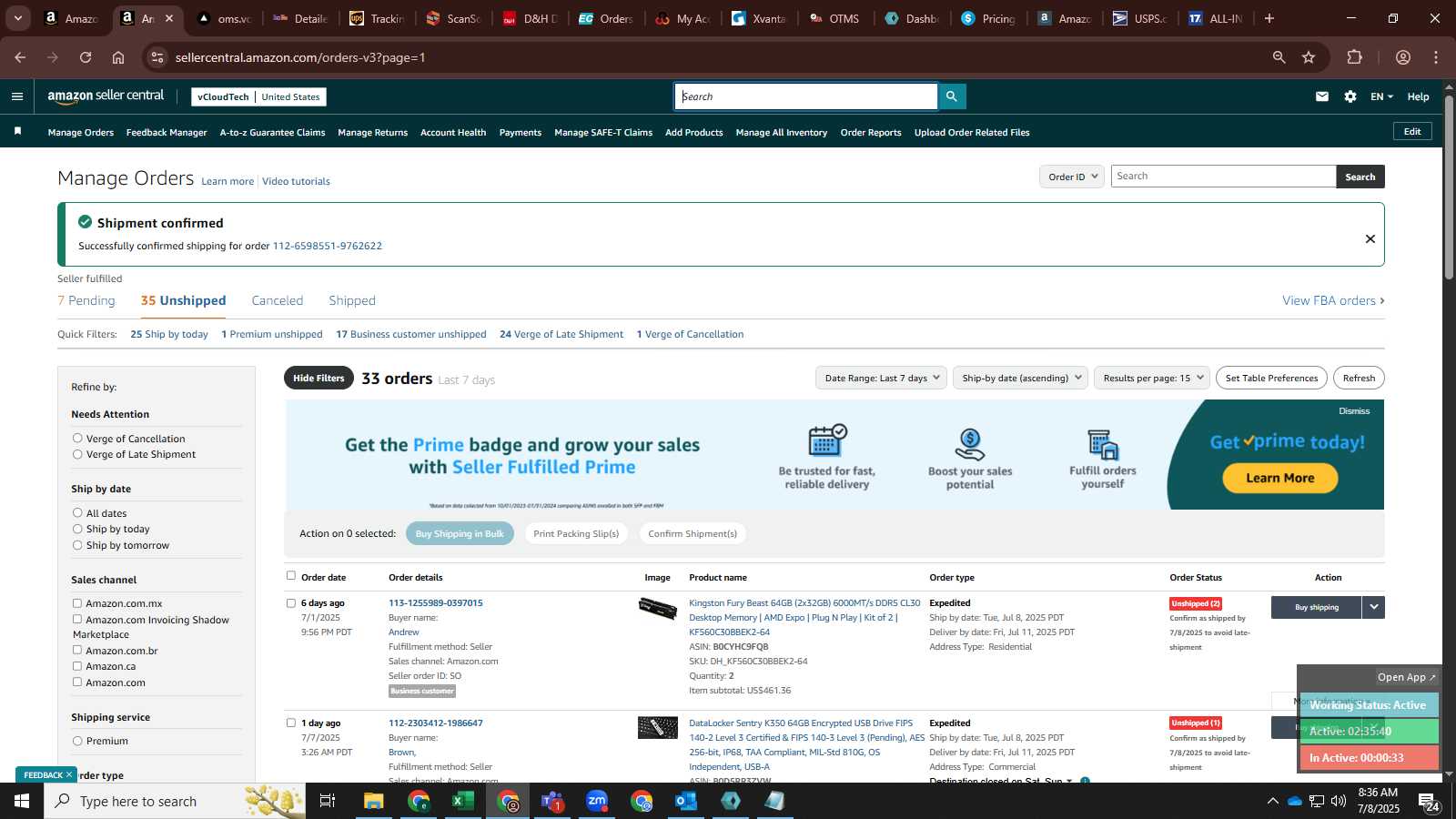Open Microsoft Teams from the taskbar

[x=552, y=801]
